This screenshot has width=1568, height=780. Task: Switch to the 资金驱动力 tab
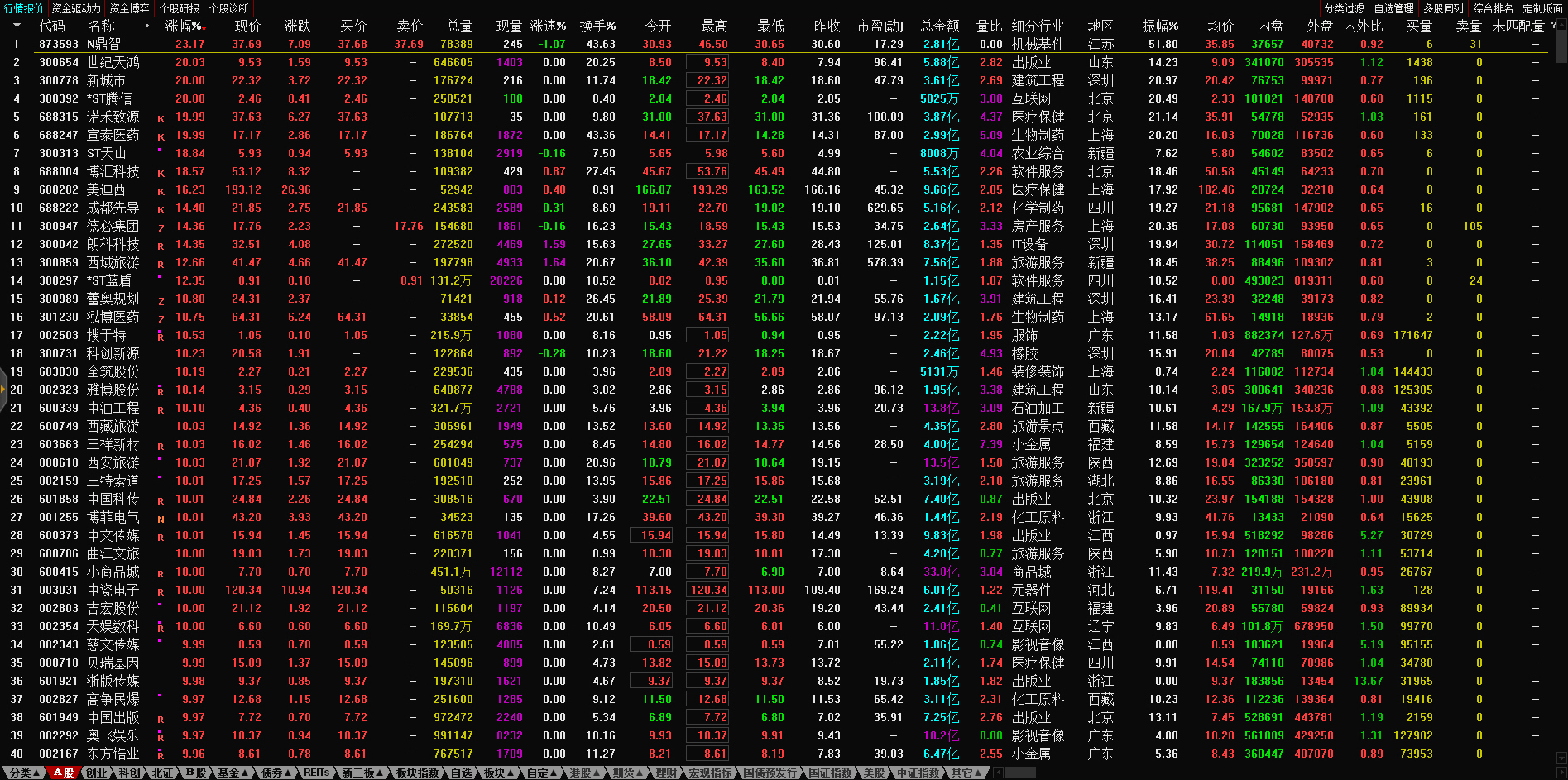coord(75,8)
